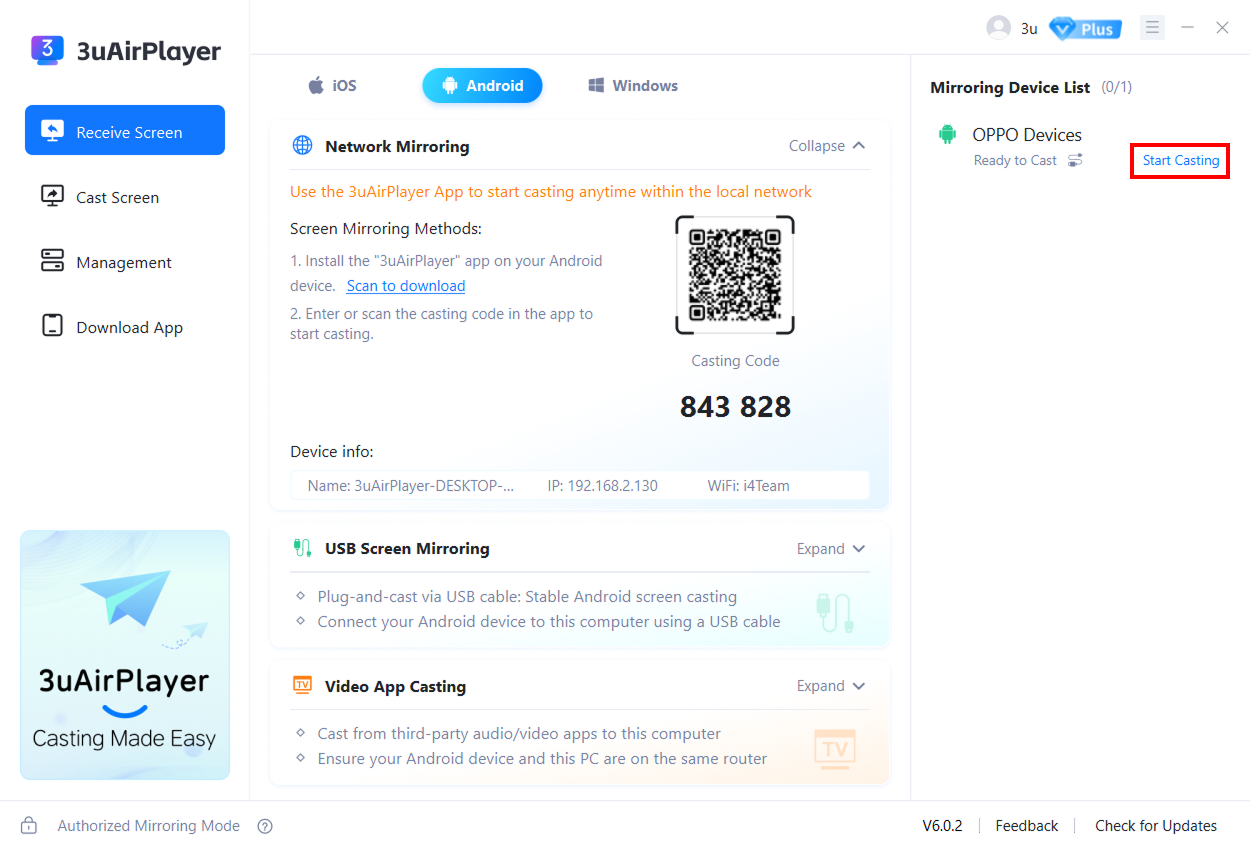Expand the USB Screen Mirroring section
Viewport: 1250px width, 850px height.
click(x=830, y=549)
